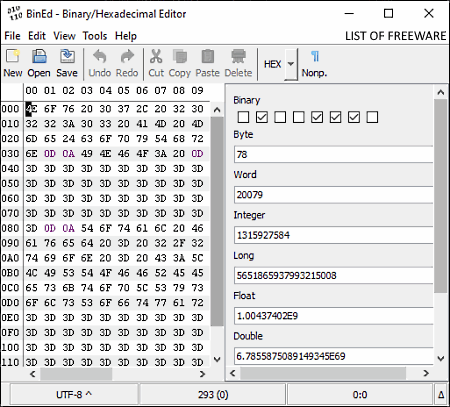
Task: Click values panel horizontal scroll right arrow
Action: point(426,373)
